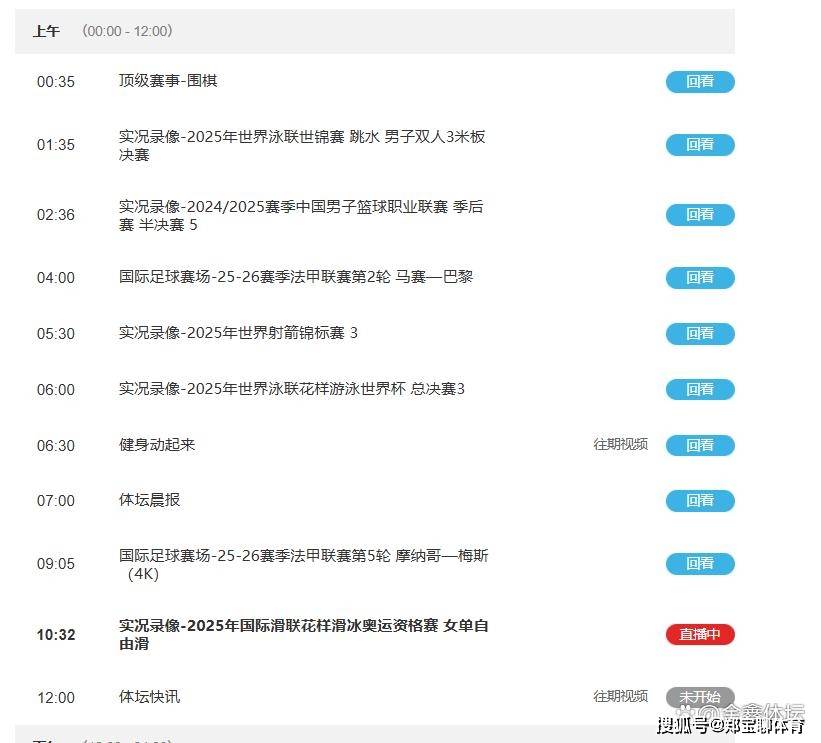Select 法甲联赛第2轮 马赛—巴黎 title
This screenshot has height=743, width=821.
coord(296,276)
